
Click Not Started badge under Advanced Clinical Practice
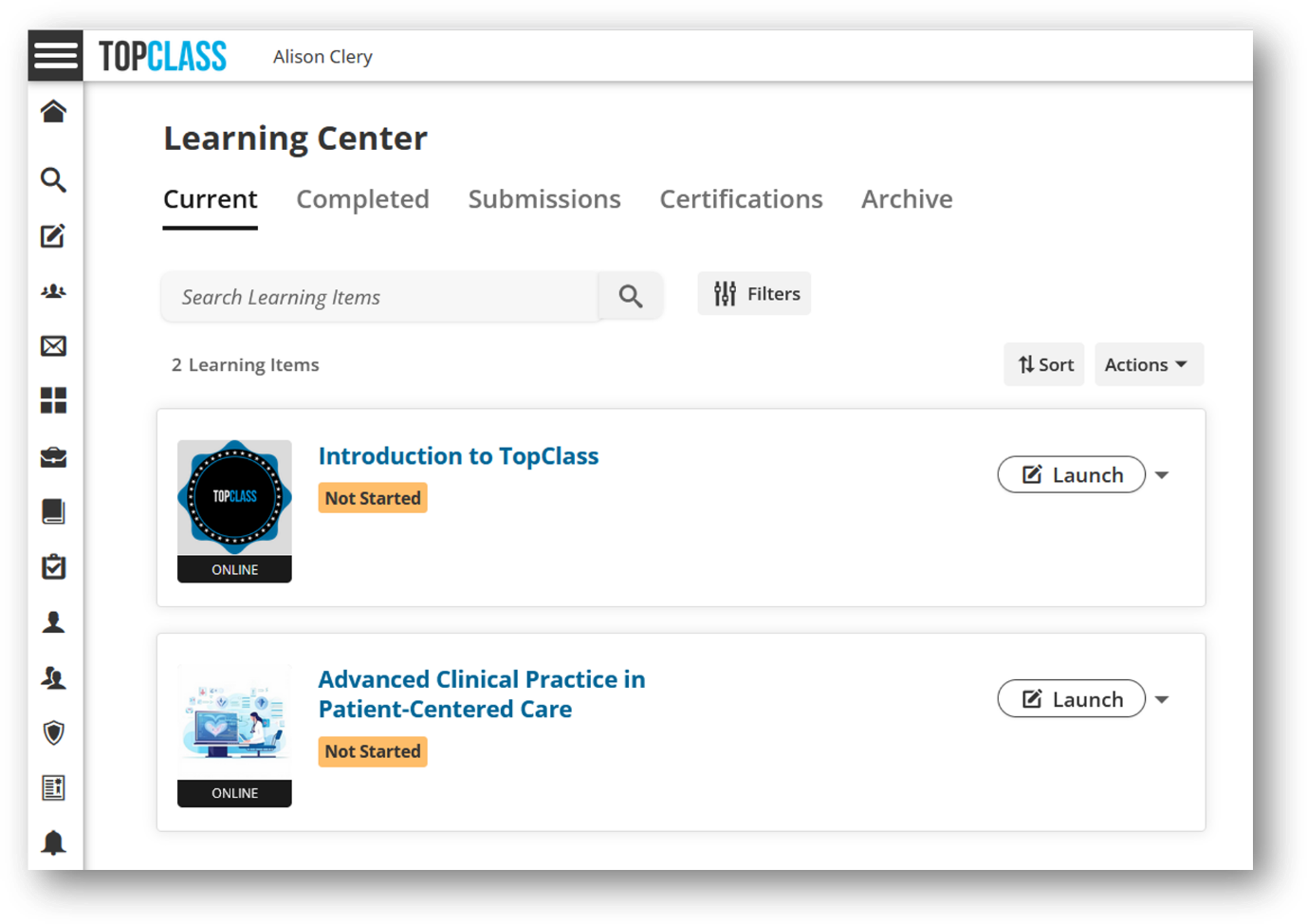point(373,751)
